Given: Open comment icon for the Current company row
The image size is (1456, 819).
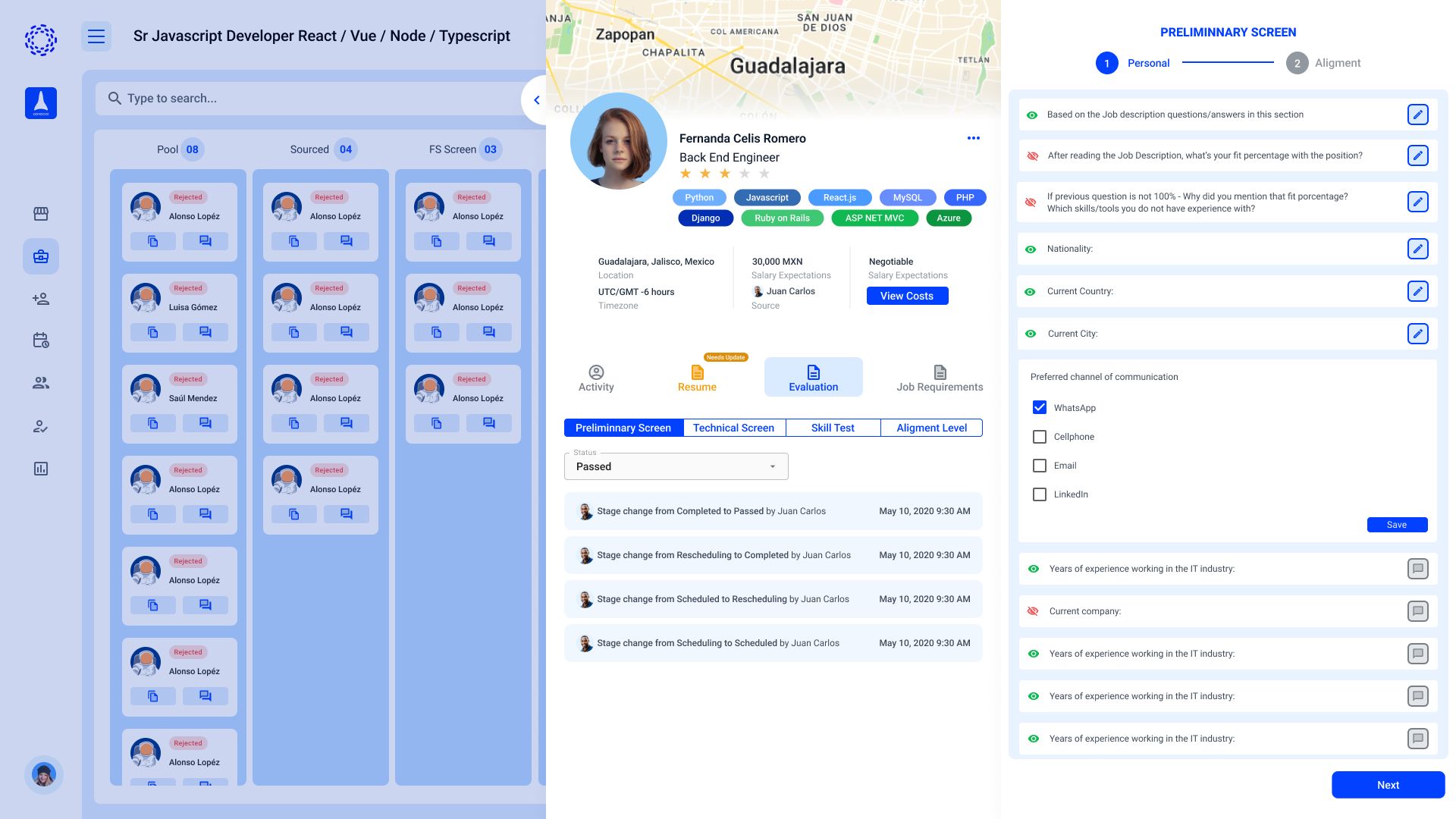Looking at the screenshot, I should click(1417, 611).
